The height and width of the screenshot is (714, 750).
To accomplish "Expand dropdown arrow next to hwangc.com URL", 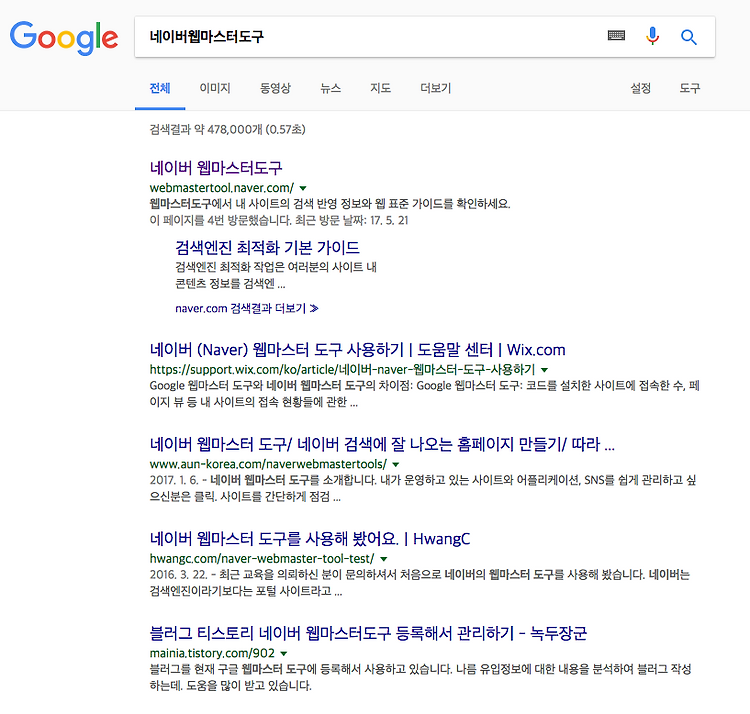I will pyautogui.click(x=384, y=559).
